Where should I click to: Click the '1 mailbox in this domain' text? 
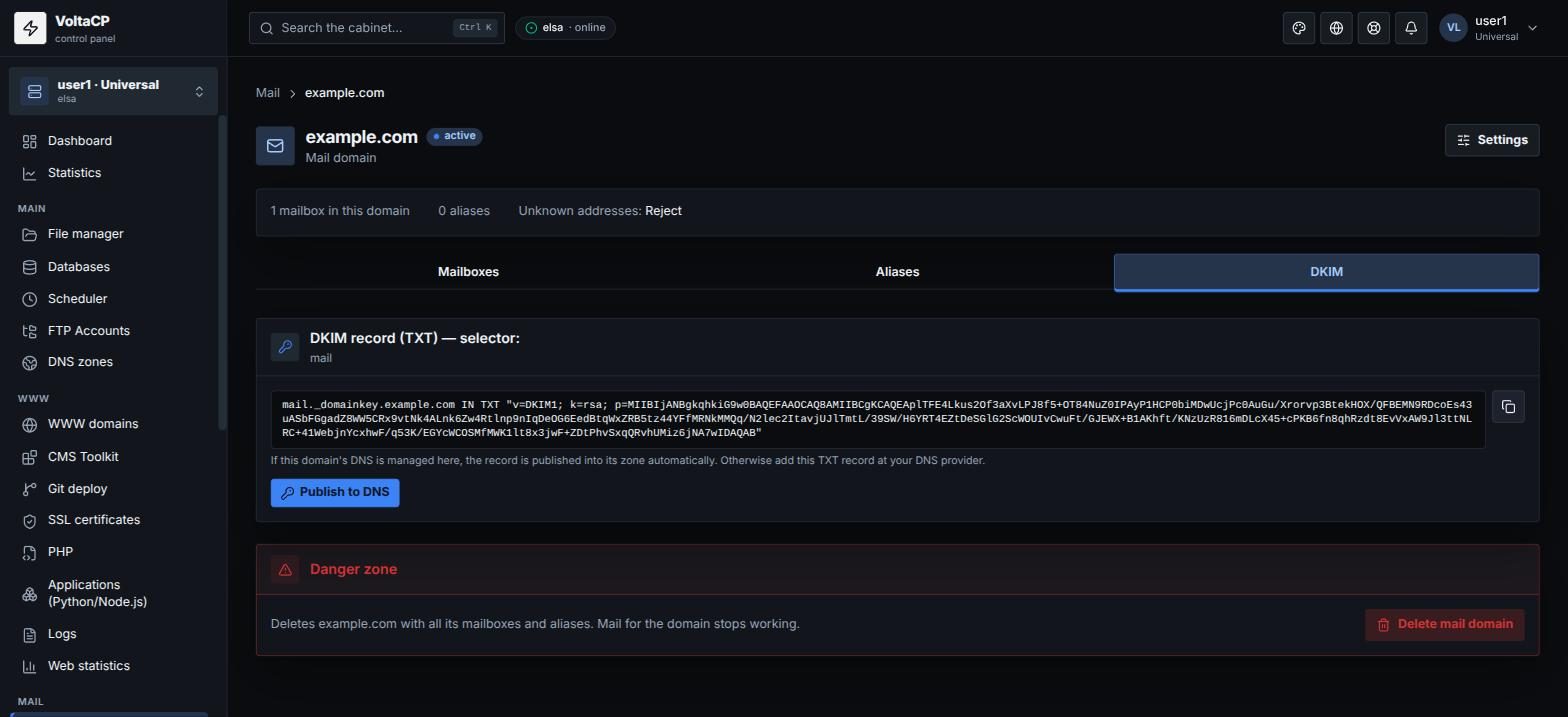[340, 211]
